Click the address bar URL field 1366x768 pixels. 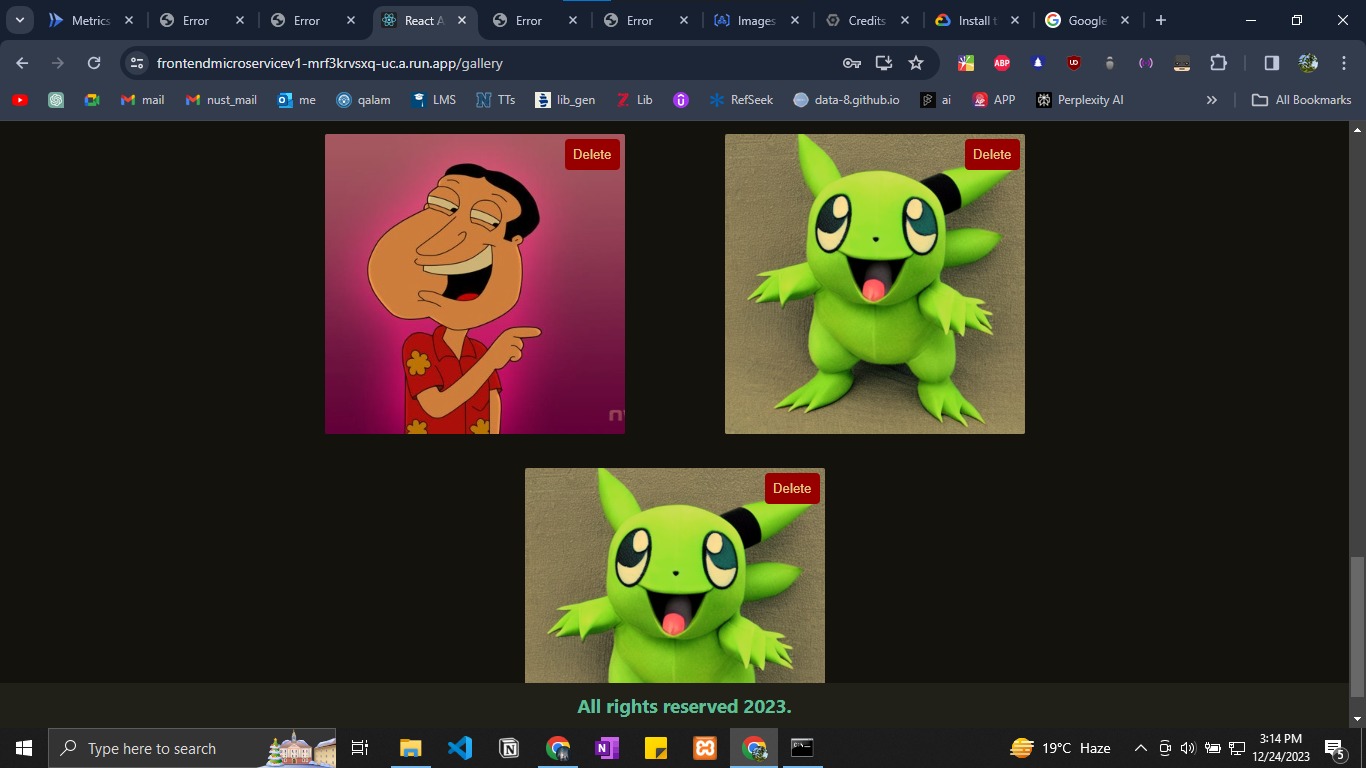(490, 63)
